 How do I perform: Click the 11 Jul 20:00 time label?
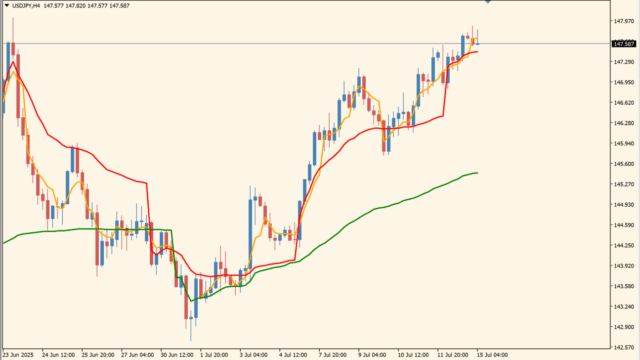453,355
